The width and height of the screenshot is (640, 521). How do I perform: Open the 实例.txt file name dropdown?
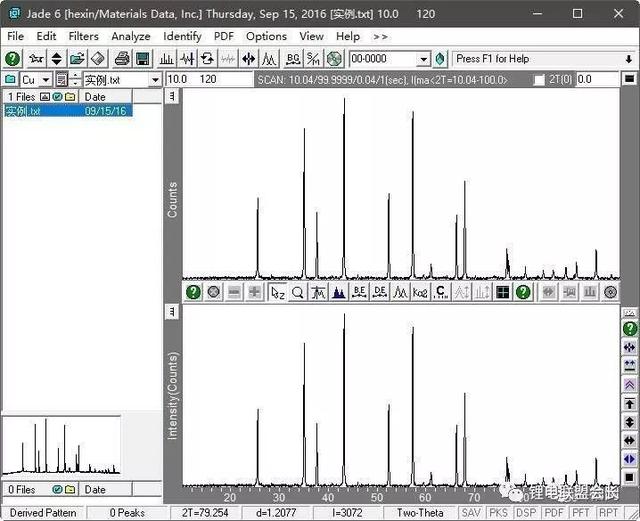tap(155, 80)
